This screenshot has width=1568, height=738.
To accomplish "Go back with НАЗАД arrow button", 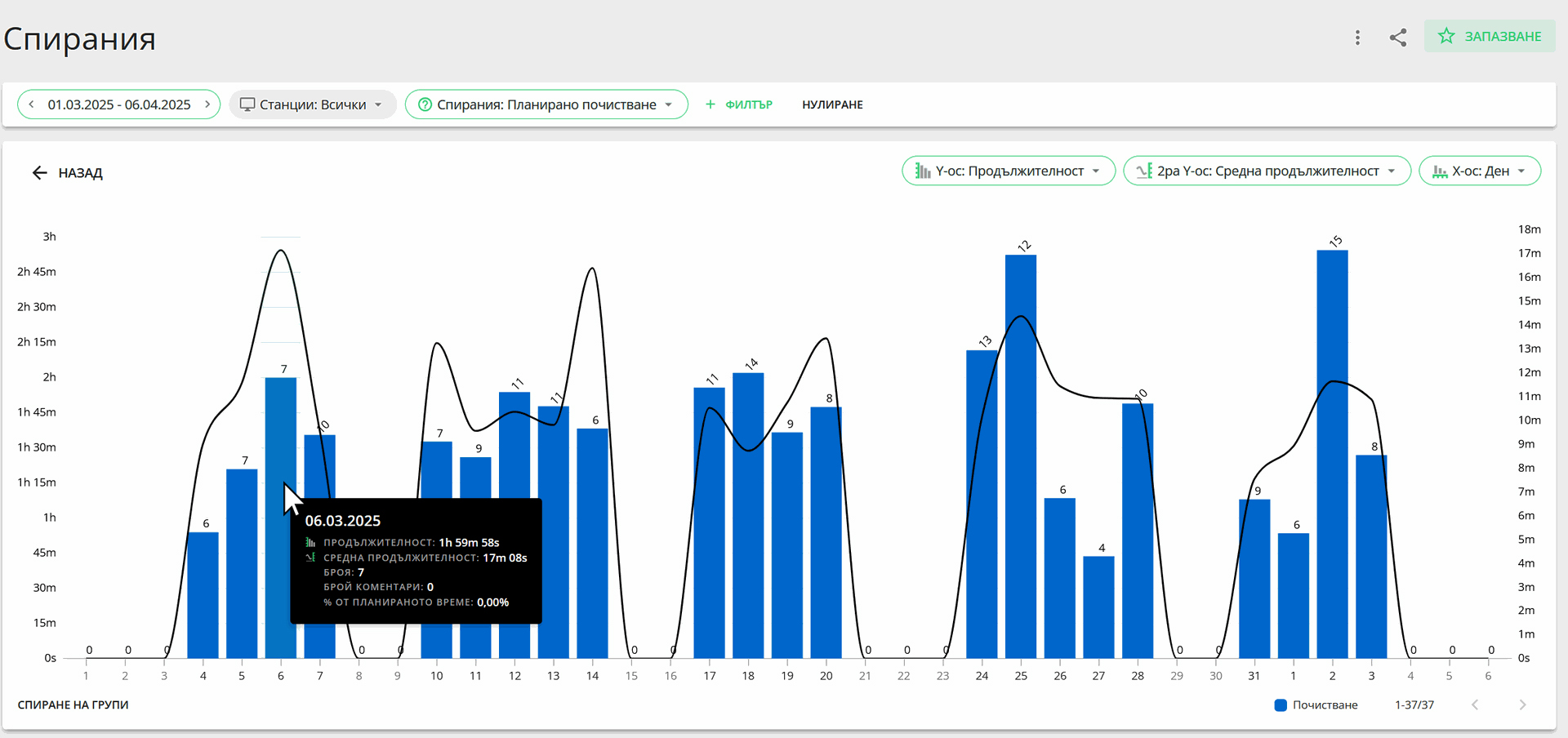I will pyautogui.click(x=67, y=172).
